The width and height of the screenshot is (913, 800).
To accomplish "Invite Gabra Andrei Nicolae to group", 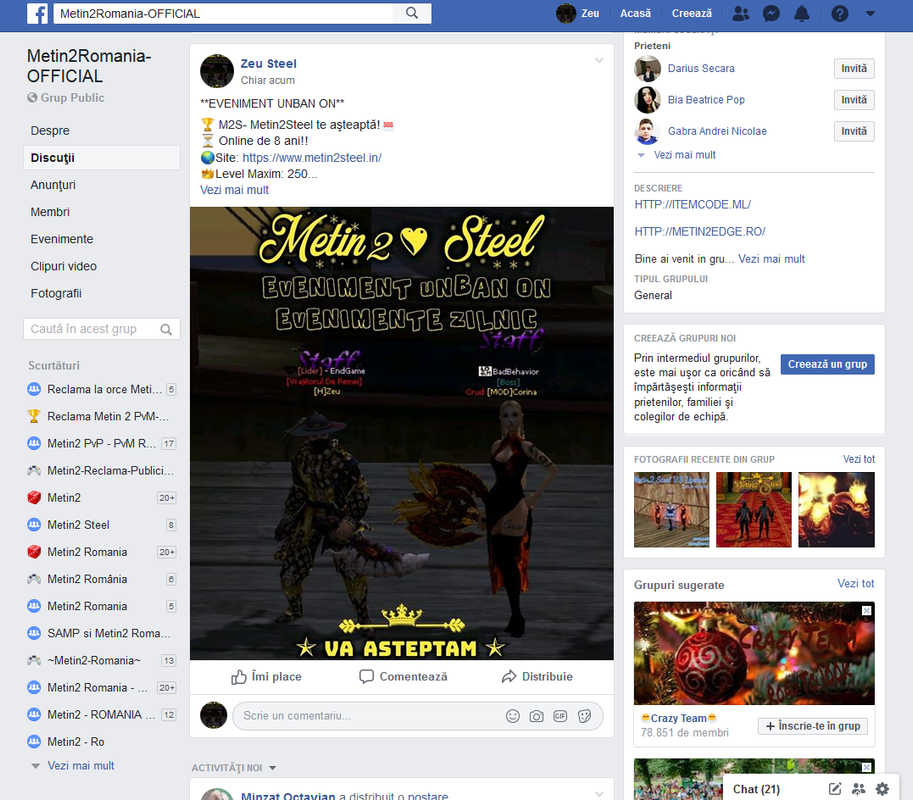I will pyautogui.click(x=854, y=131).
